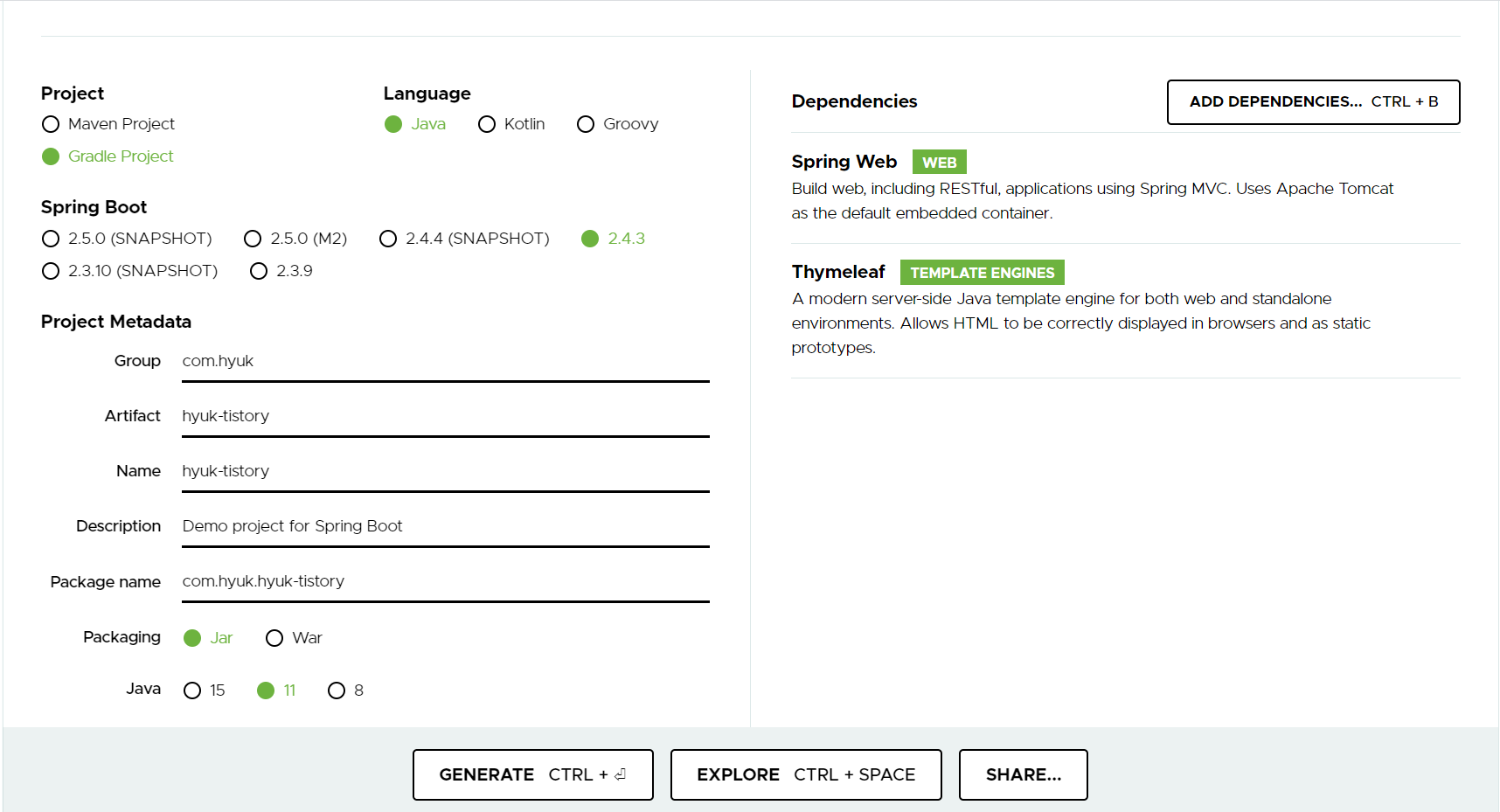Select the Gradle Project radio option
Screen dimensions: 1500x812
[108, 156]
